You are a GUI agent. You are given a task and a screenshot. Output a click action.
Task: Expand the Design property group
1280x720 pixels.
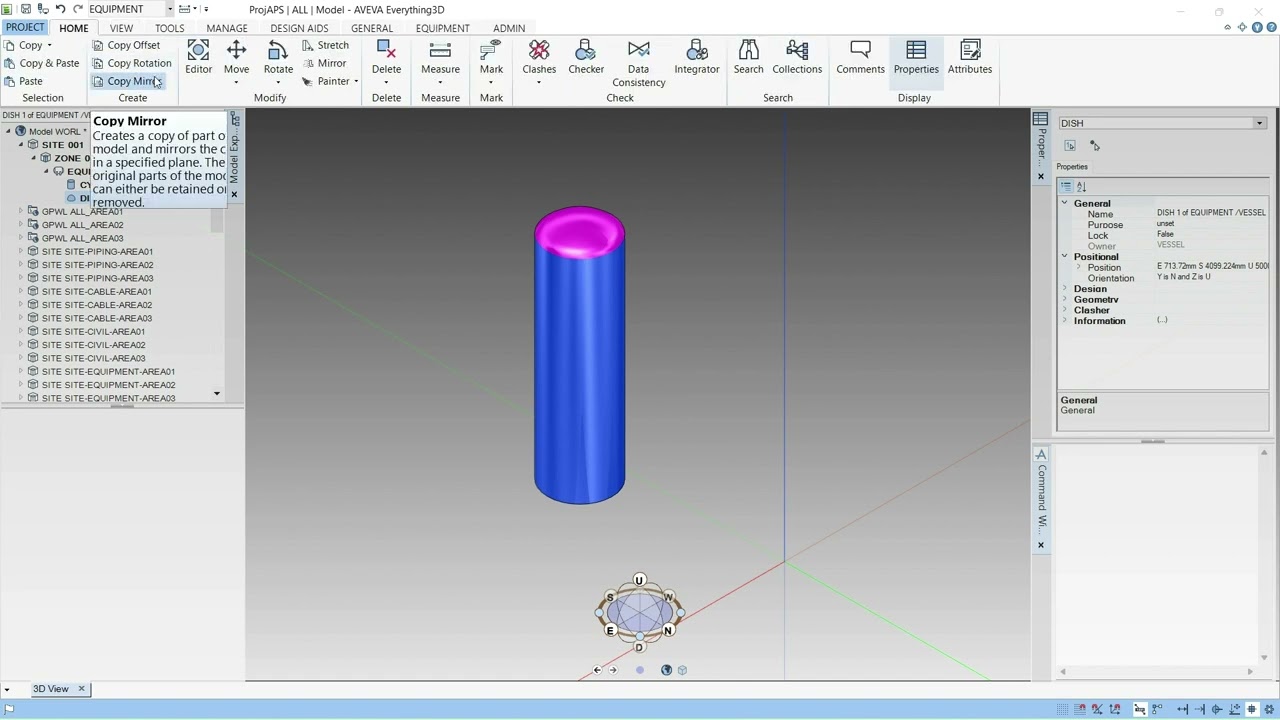click(1064, 289)
